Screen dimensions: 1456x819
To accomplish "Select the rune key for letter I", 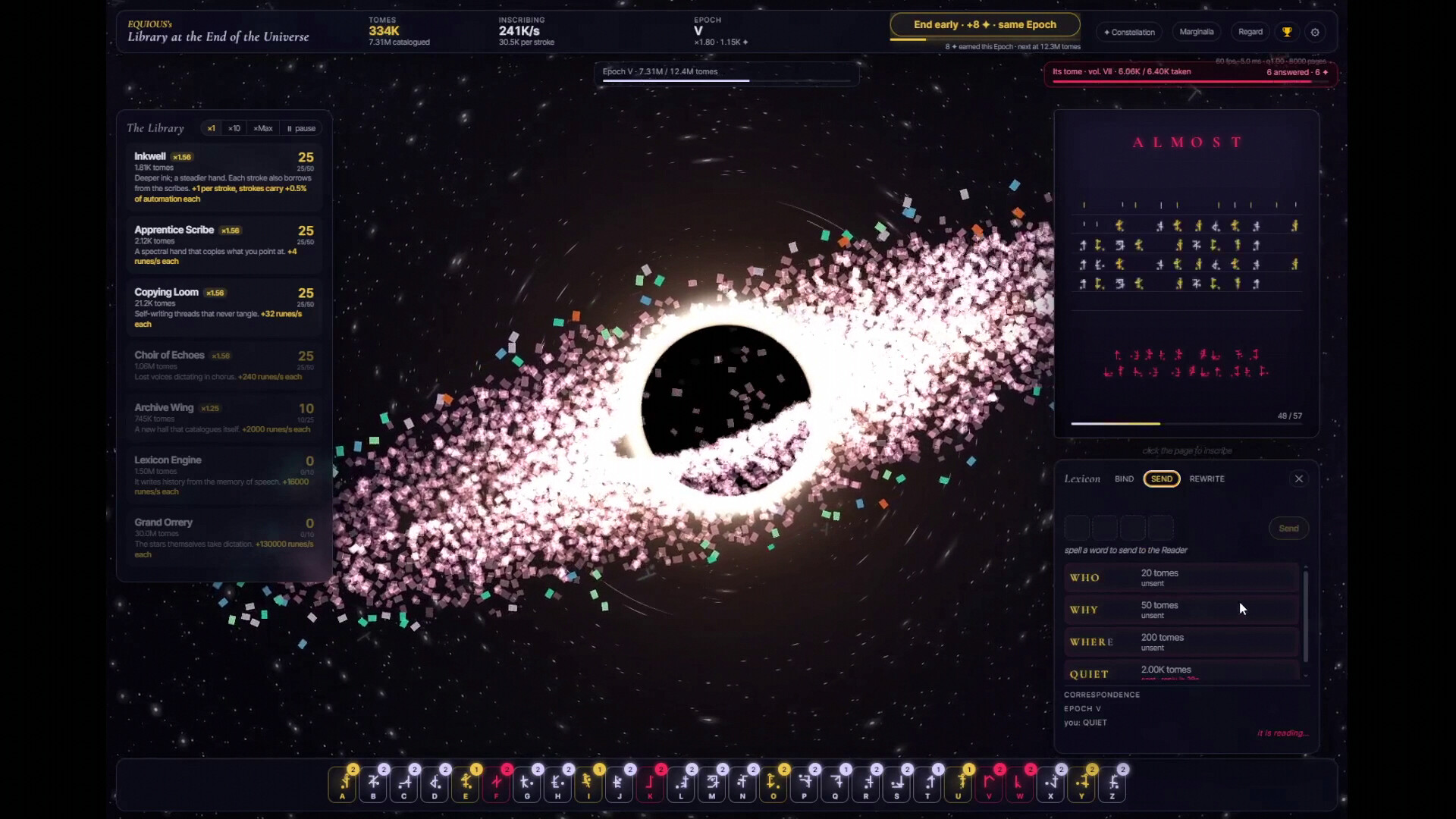I will (588, 784).
